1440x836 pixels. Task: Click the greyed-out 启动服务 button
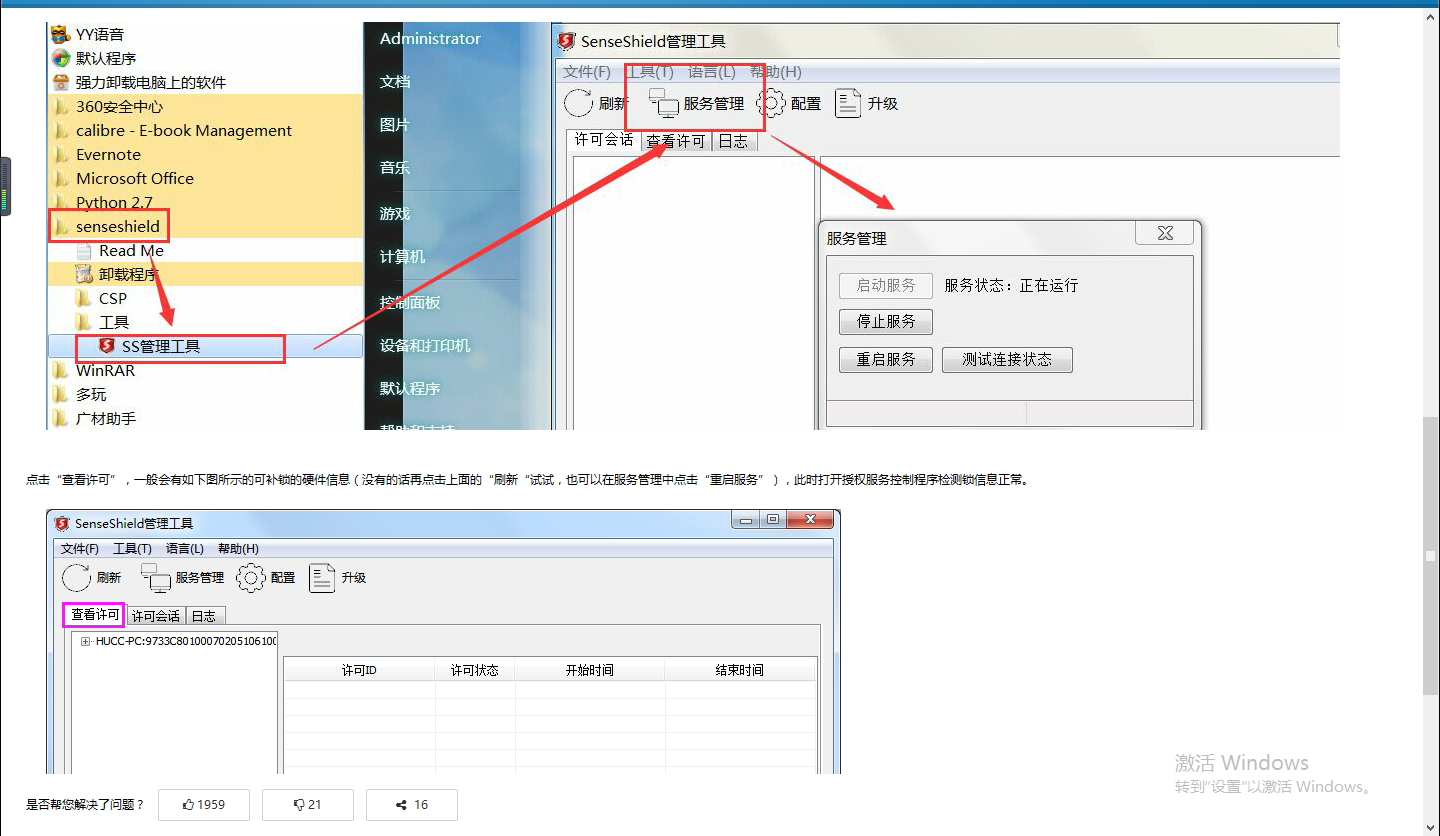(886, 285)
